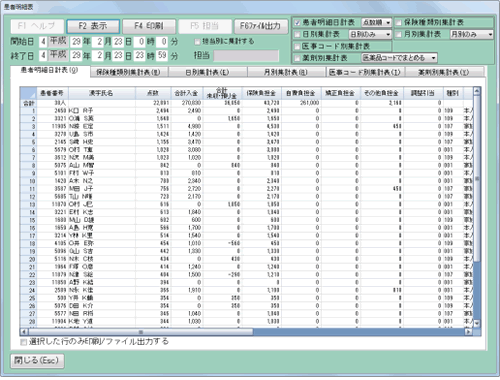Screen dimensions: 500x380
Task: Enable print selected rows only checkbox
Action: (x=24, y=342)
